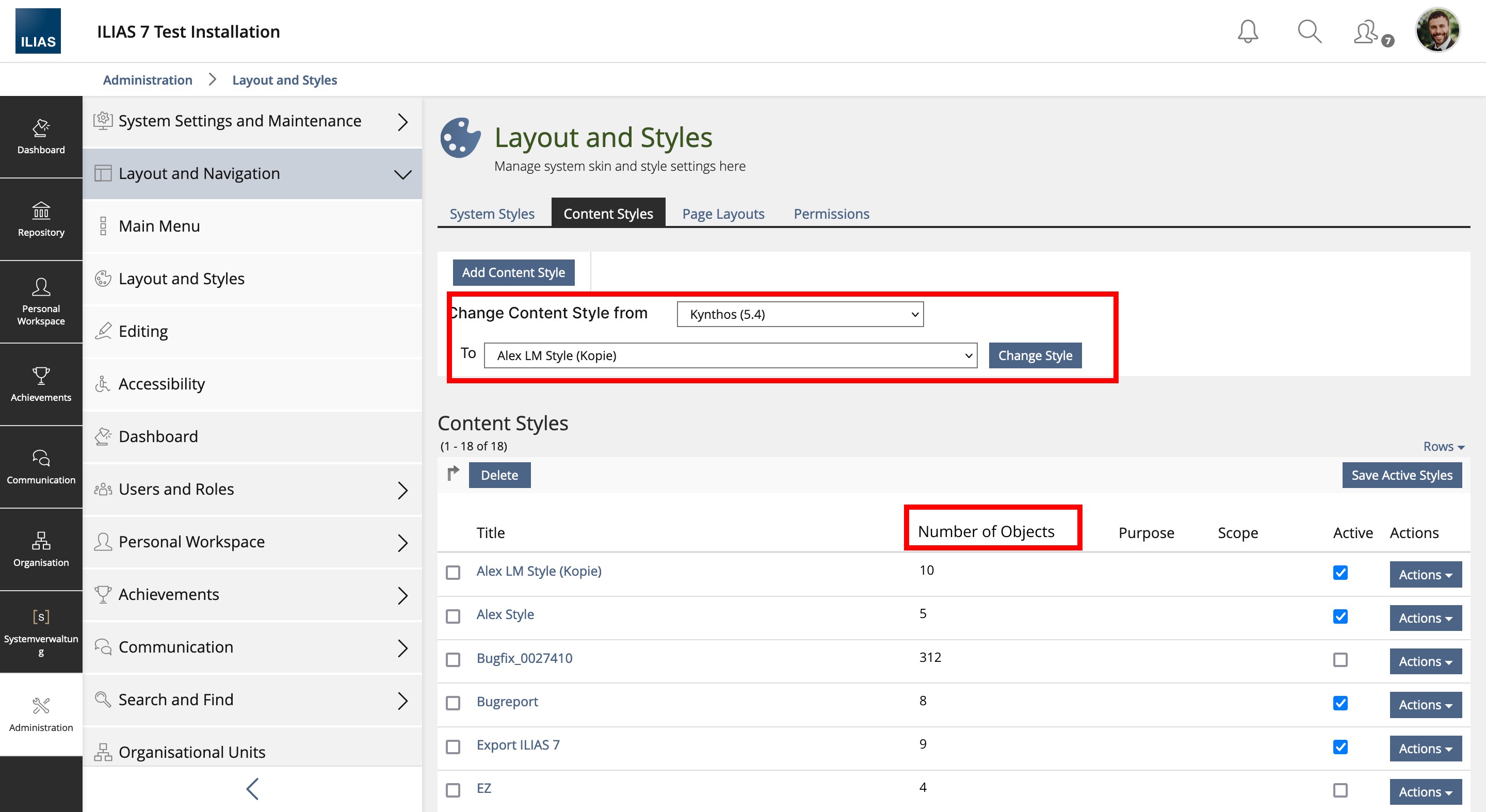1486x812 pixels.
Task: Open Actions dropdown for Bugreport
Action: pyautogui.click(x=1425, y=705)
